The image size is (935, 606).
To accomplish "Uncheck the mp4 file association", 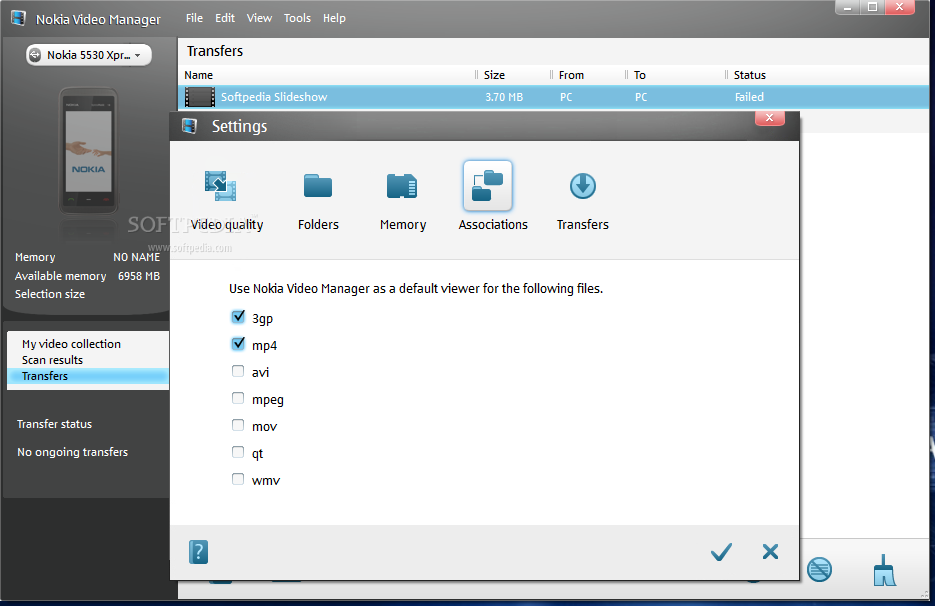I will 238,344.
